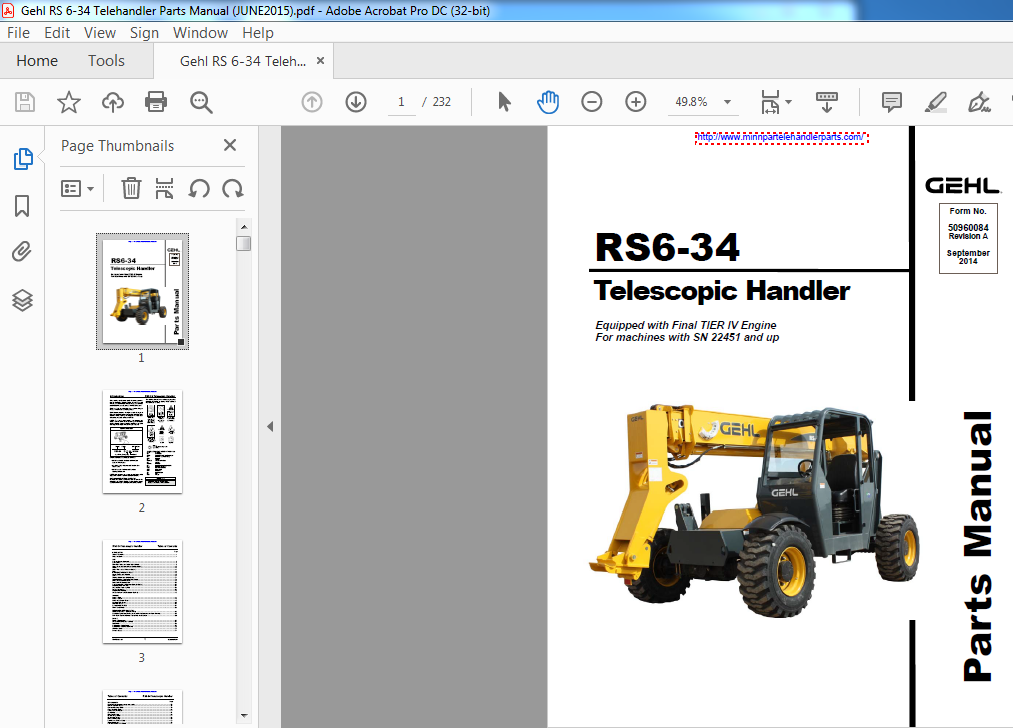Open the File menu
The image size is (1013, 728).
point(18,33)
